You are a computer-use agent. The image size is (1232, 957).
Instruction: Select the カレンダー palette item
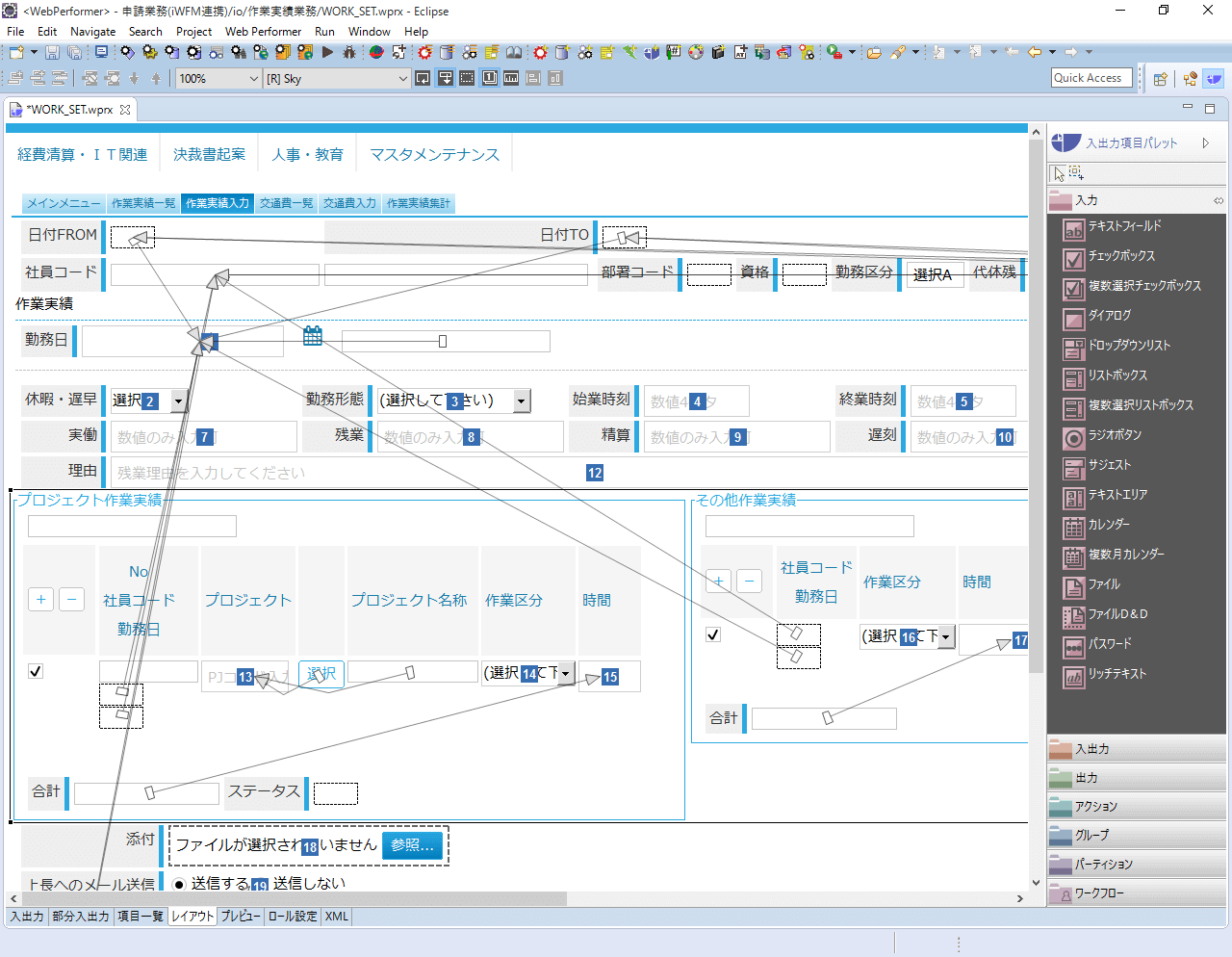1136,525
